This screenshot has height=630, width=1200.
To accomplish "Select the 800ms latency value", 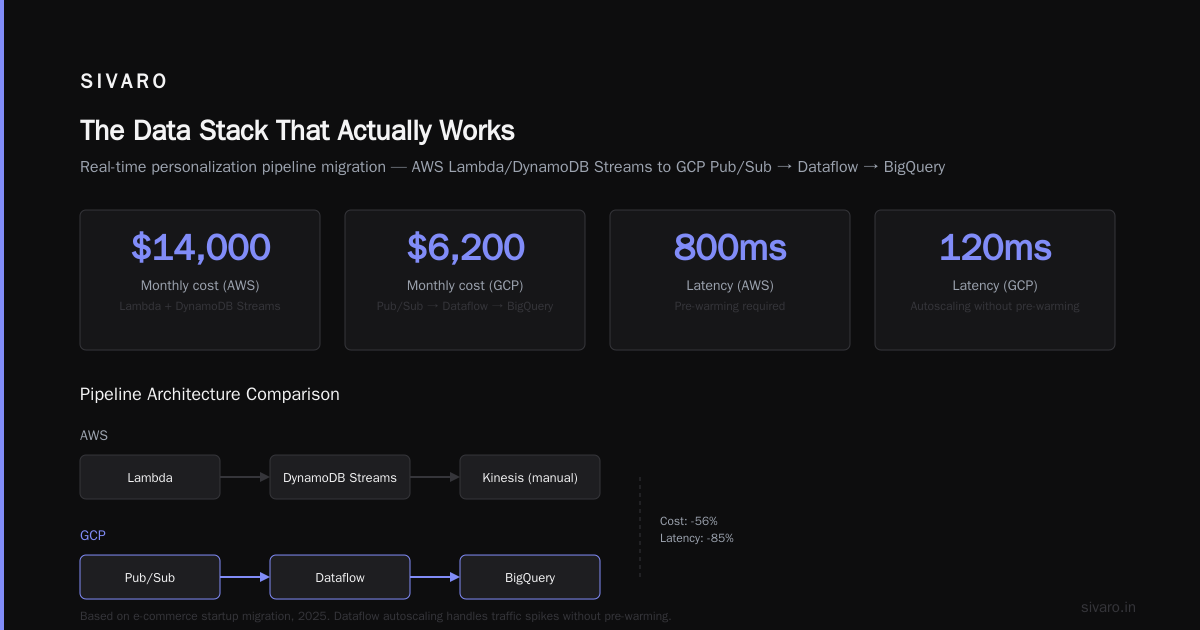I will (730, 248).
